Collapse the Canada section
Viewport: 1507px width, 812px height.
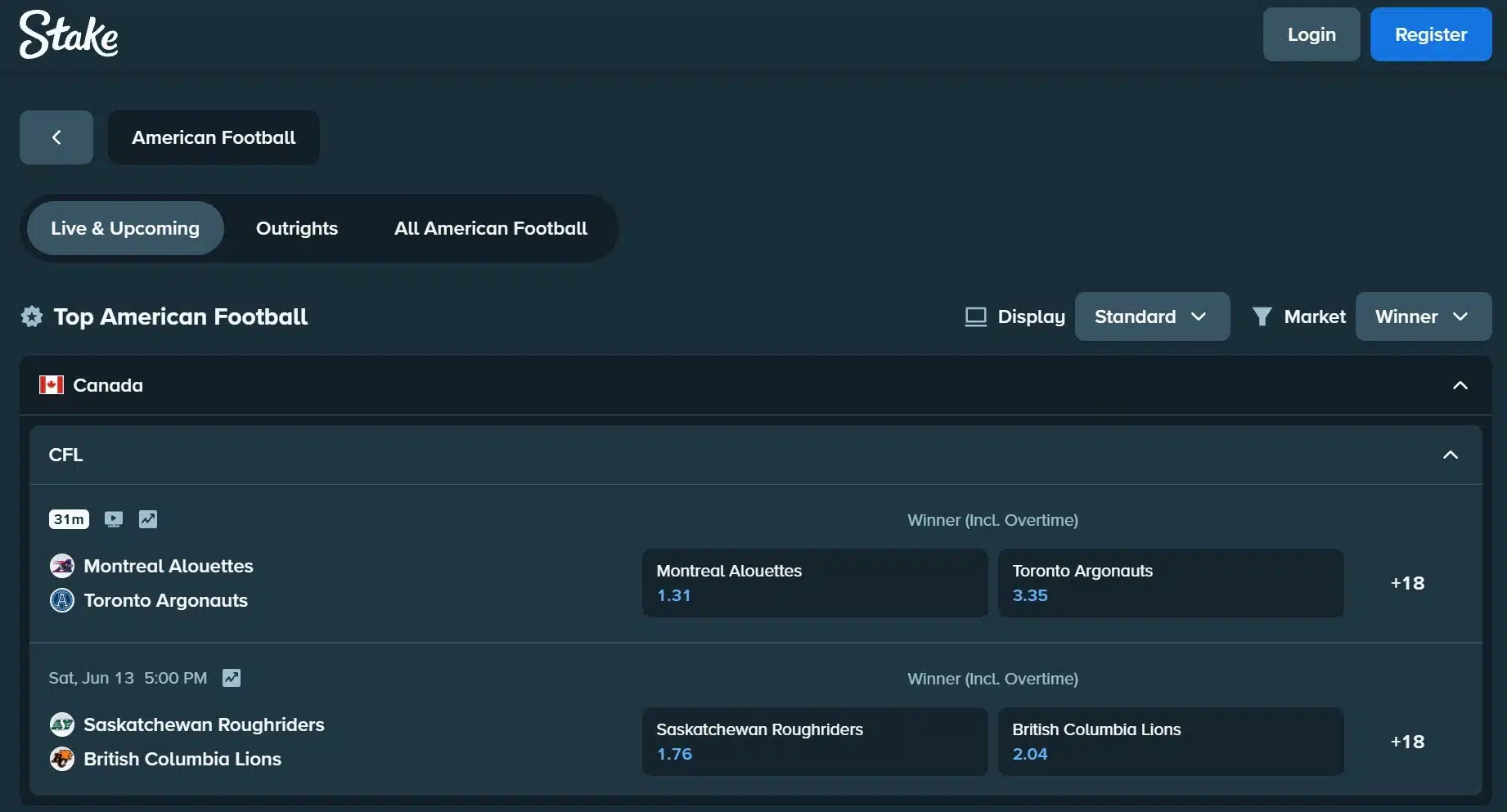coord(1460,385)
